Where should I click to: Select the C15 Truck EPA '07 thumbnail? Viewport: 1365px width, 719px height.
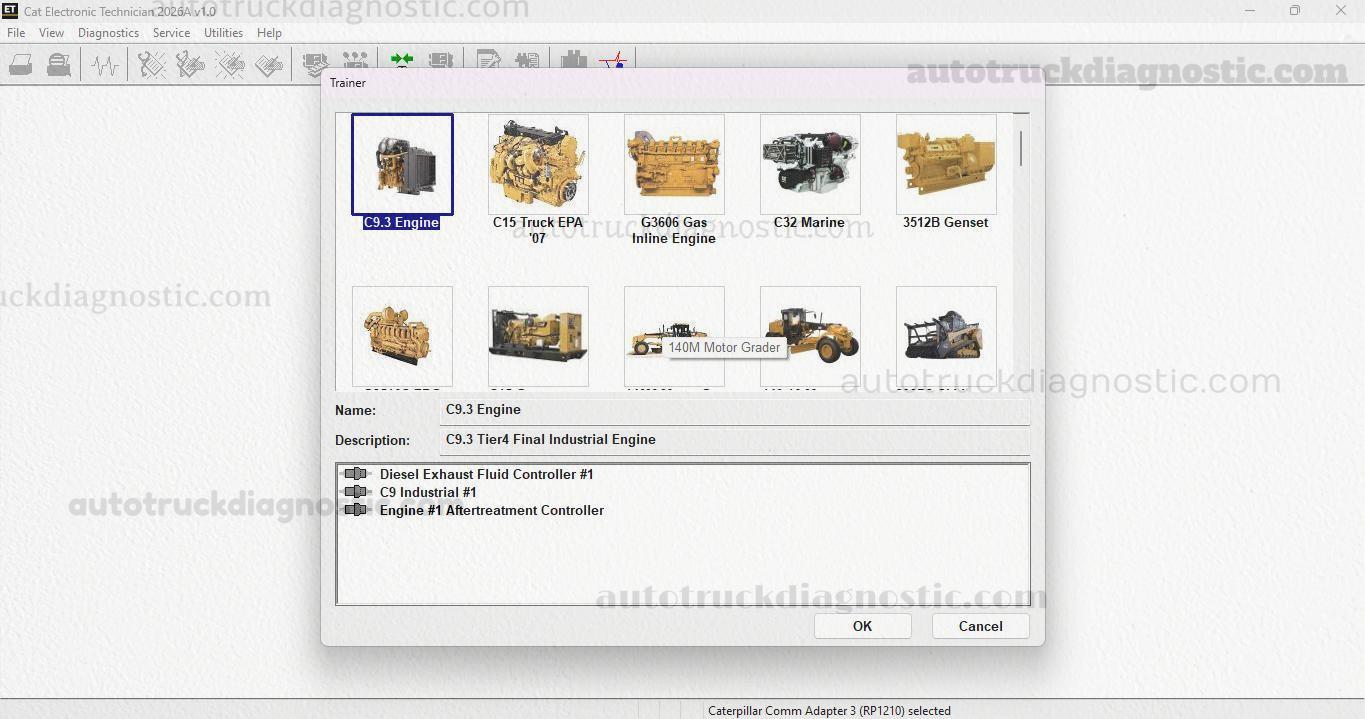point(538,164)
